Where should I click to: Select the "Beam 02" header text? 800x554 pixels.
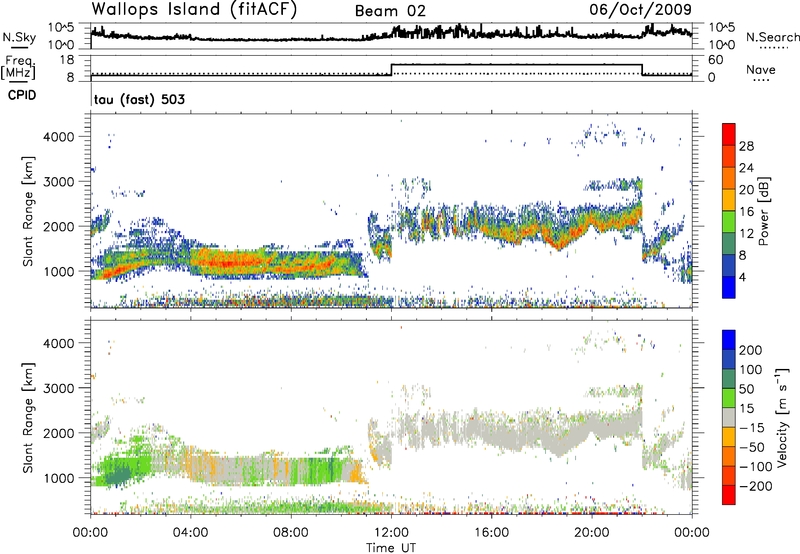point(390,11)
